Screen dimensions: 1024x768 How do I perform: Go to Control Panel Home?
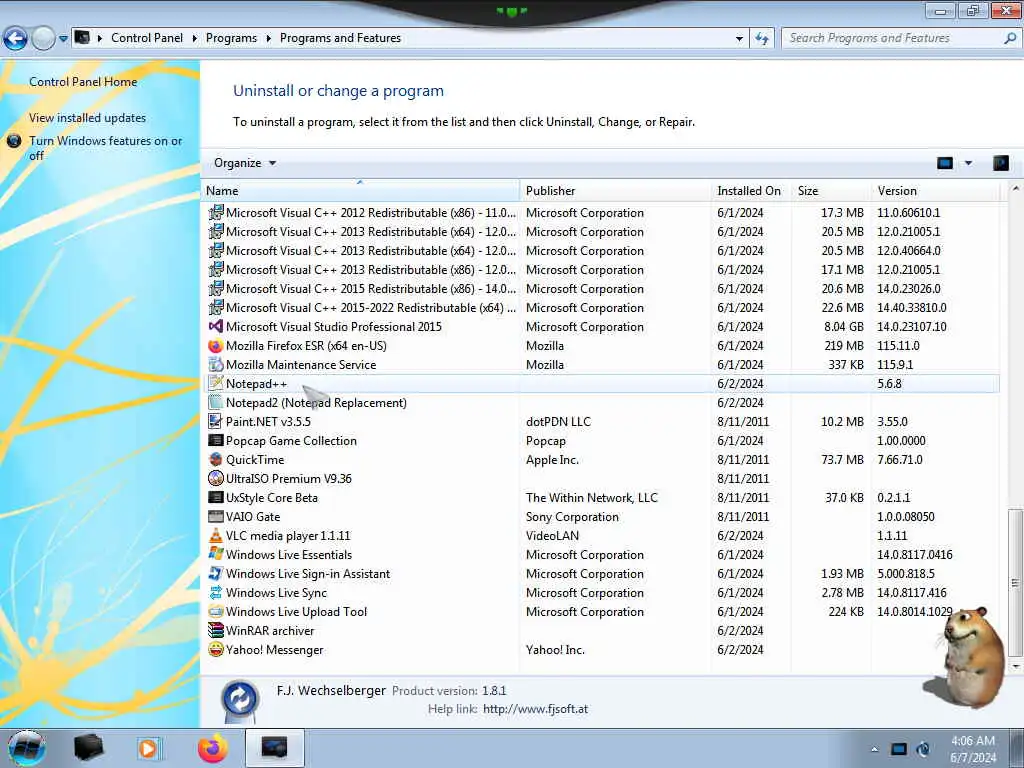point(83,82)
